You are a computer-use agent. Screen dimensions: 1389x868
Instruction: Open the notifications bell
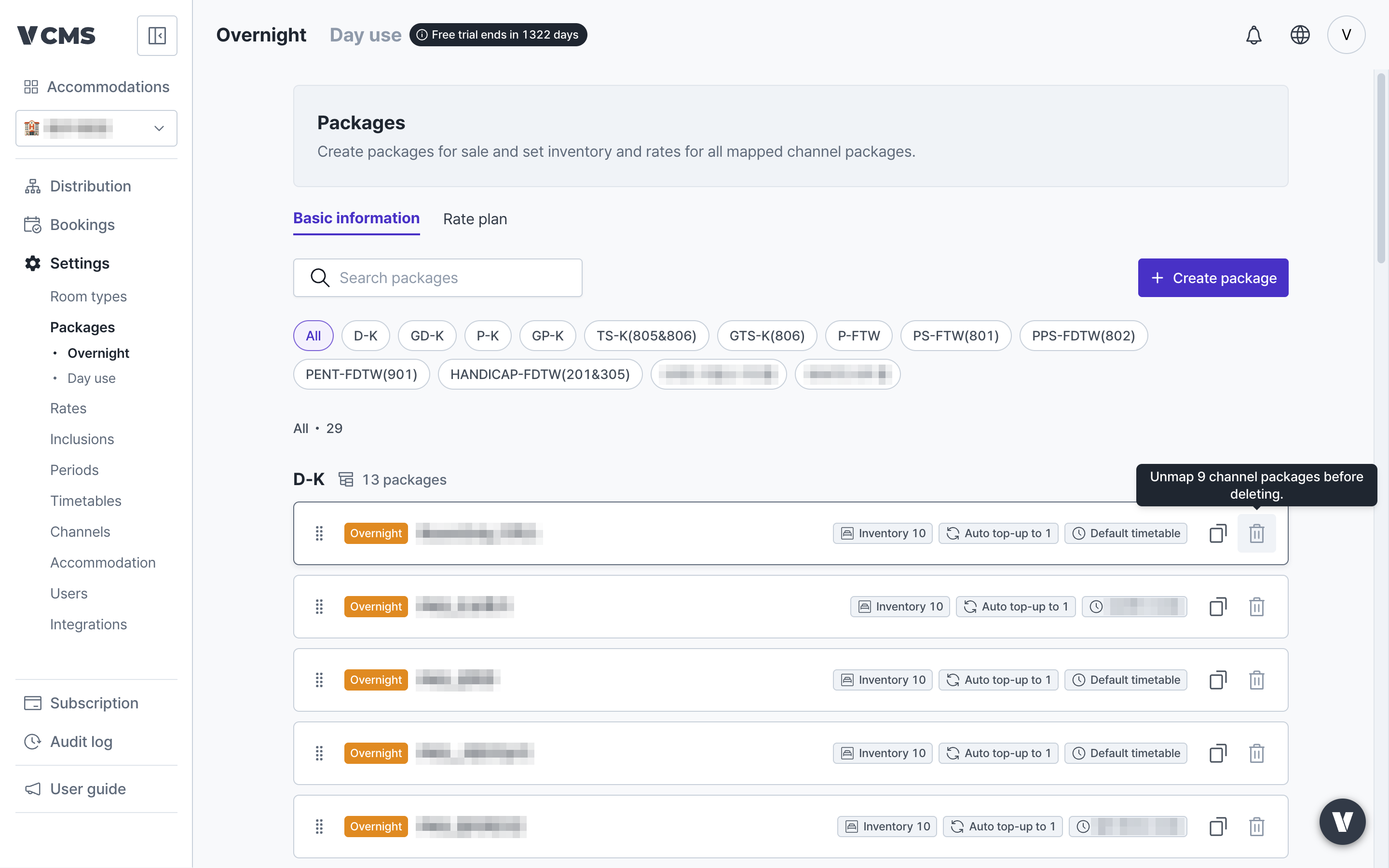1253,35
